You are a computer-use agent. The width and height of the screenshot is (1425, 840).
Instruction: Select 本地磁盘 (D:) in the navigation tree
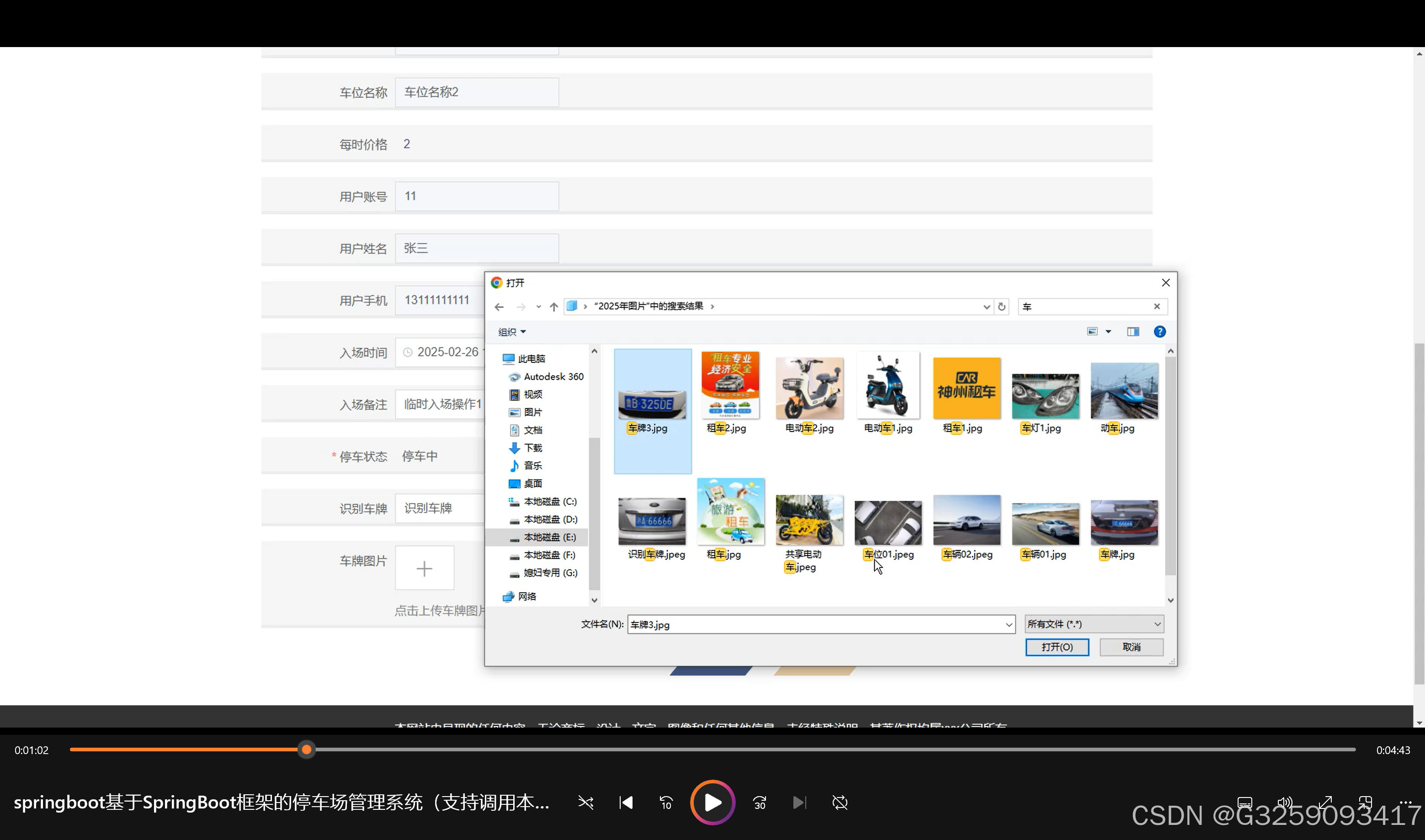[549, 519]
